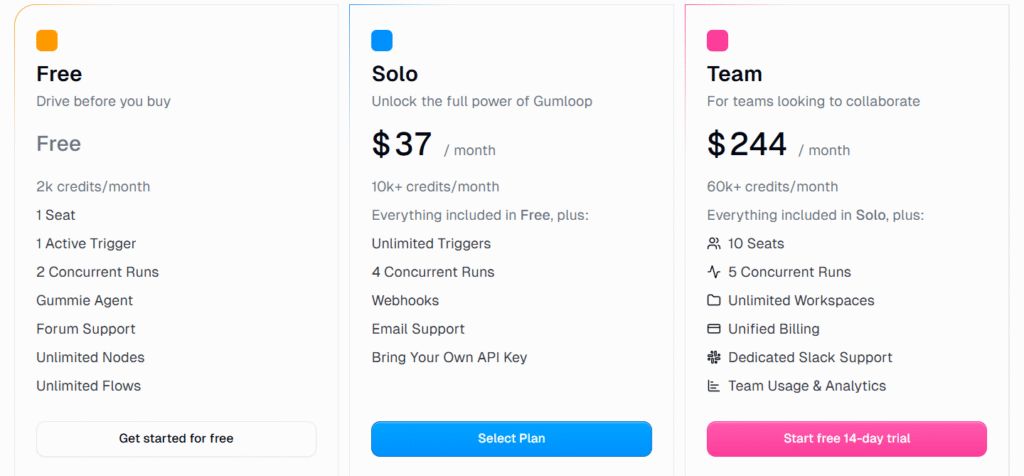Click the blue Solo plan icon
This screenshot has height=476, width=1024.
tap(382, 41)
